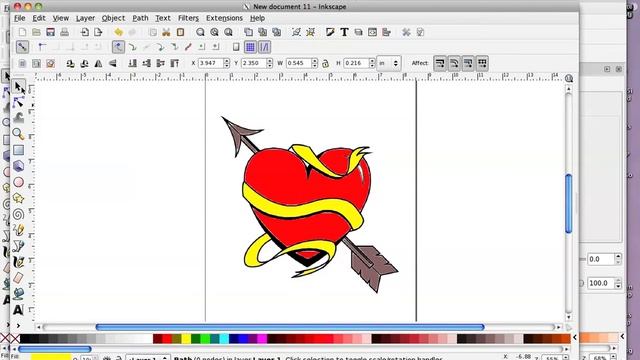Toggle snap to guides

264,47
